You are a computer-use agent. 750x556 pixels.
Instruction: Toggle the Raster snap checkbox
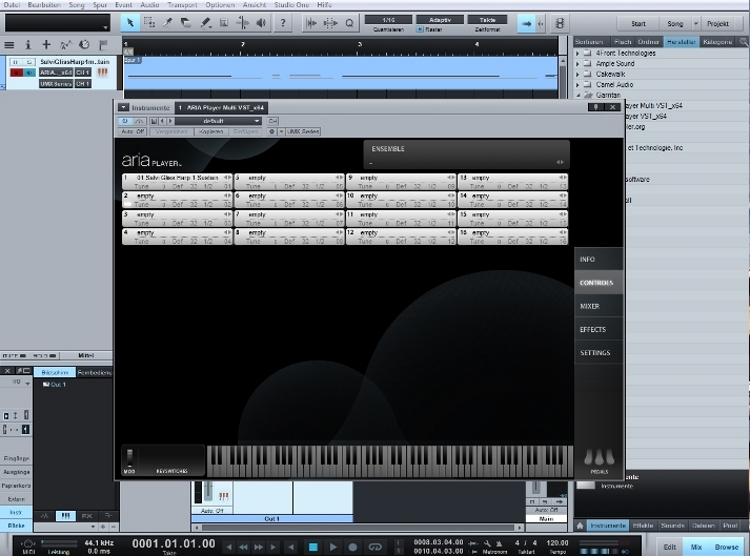point(419,30)
